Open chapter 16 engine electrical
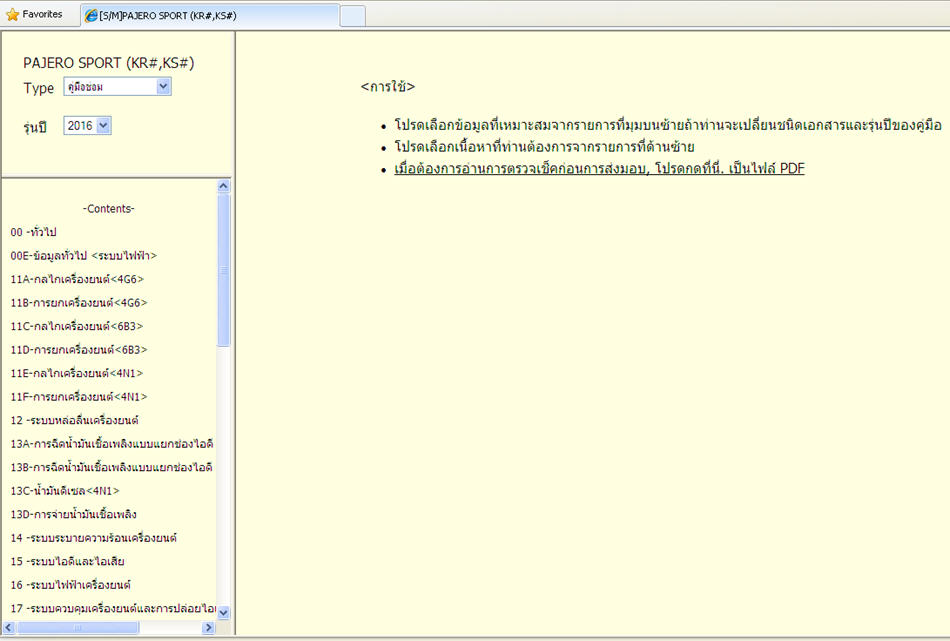Viewport: 950px width, 641px height. tap(70, 585)
